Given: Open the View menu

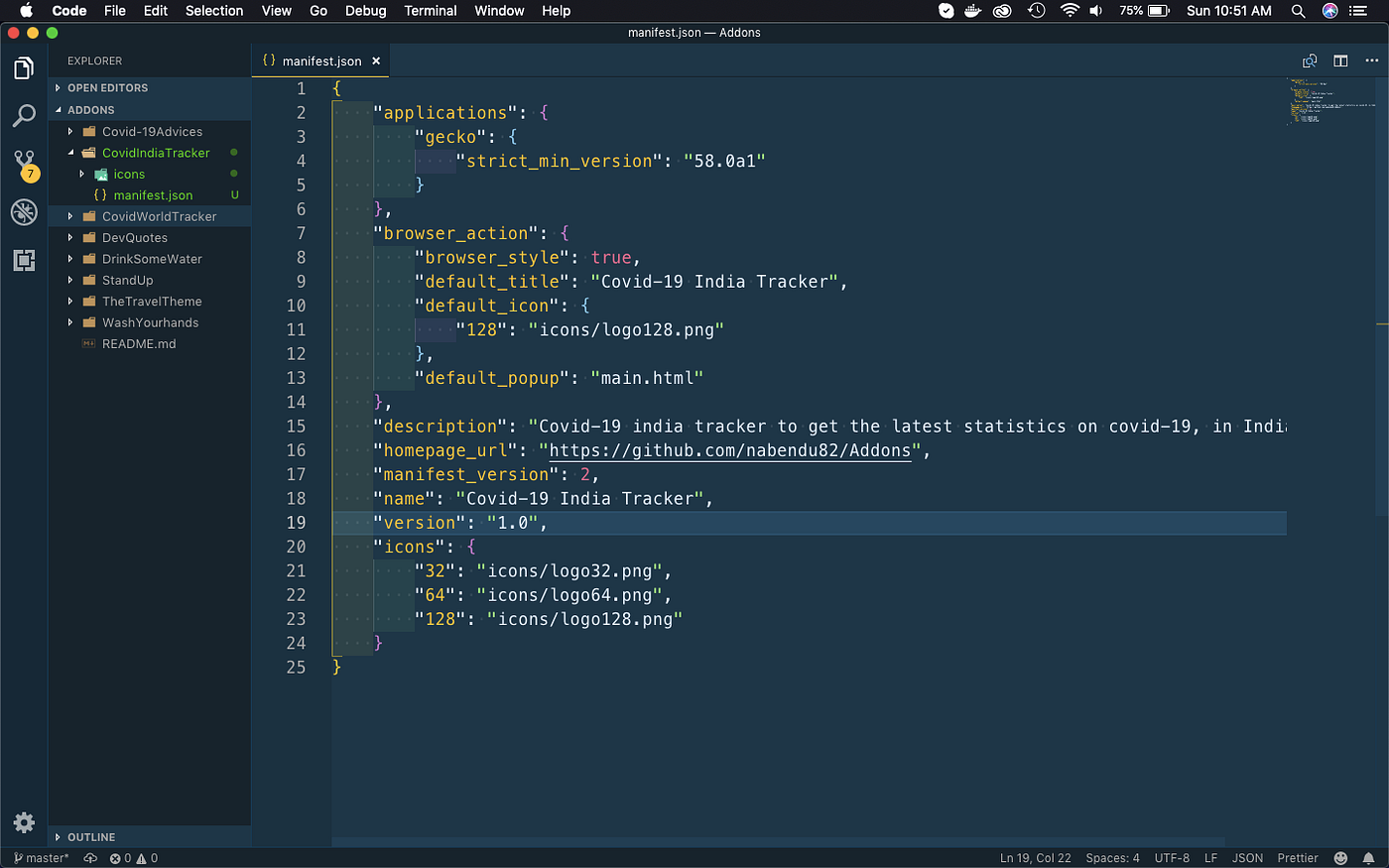Looking at the screenshot, I should (277, 11).
